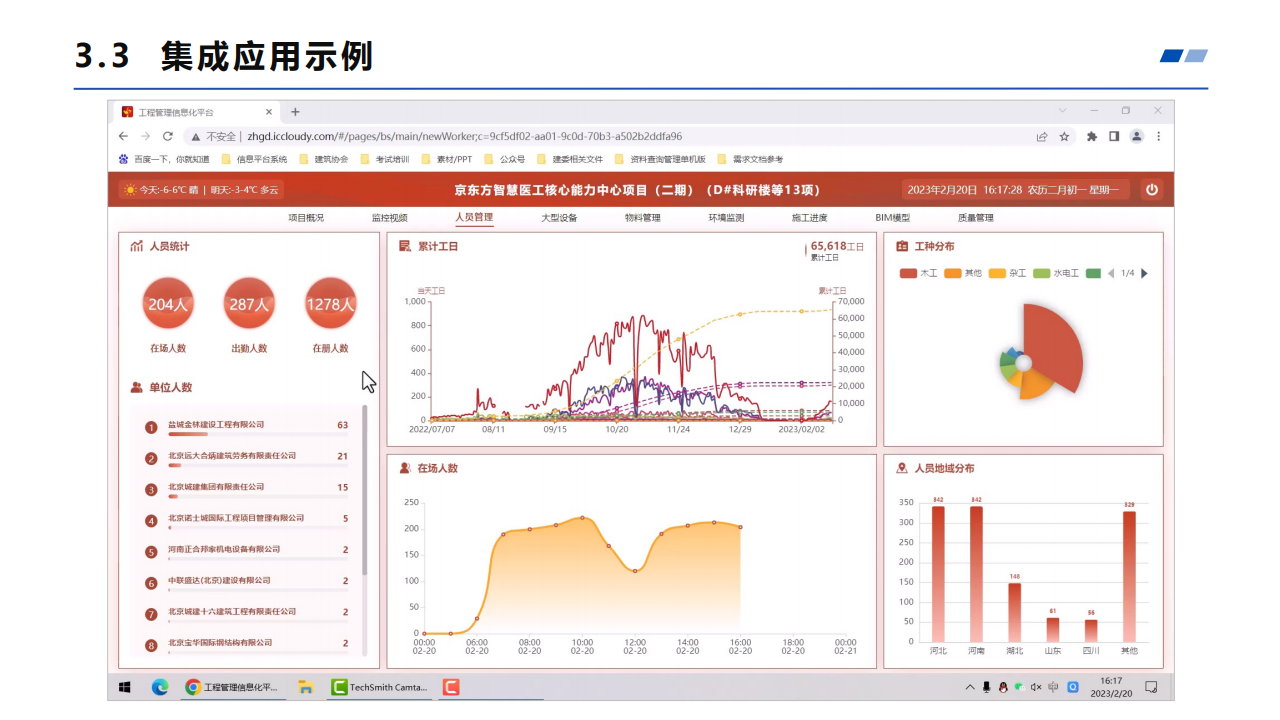Open Microsoft Edge from the taskbar
The image size is (1280, 720).
pyautogui.click(x=160, y=687)
